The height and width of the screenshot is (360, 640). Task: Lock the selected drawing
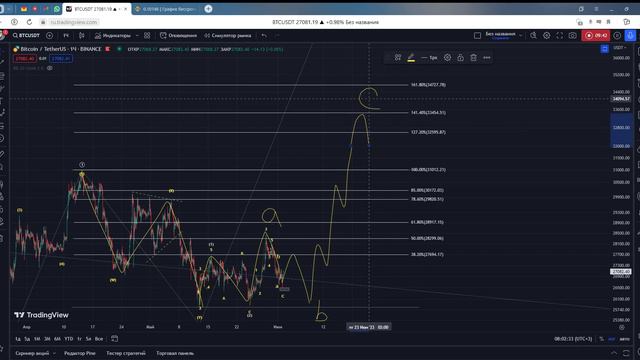pos(460,58)
